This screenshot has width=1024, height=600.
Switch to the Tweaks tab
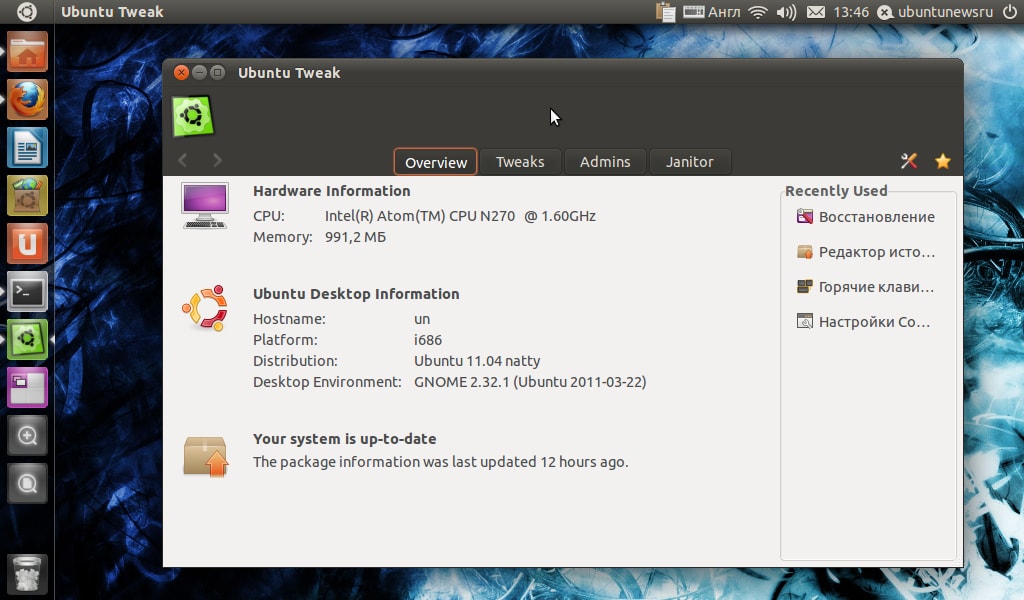520,162
